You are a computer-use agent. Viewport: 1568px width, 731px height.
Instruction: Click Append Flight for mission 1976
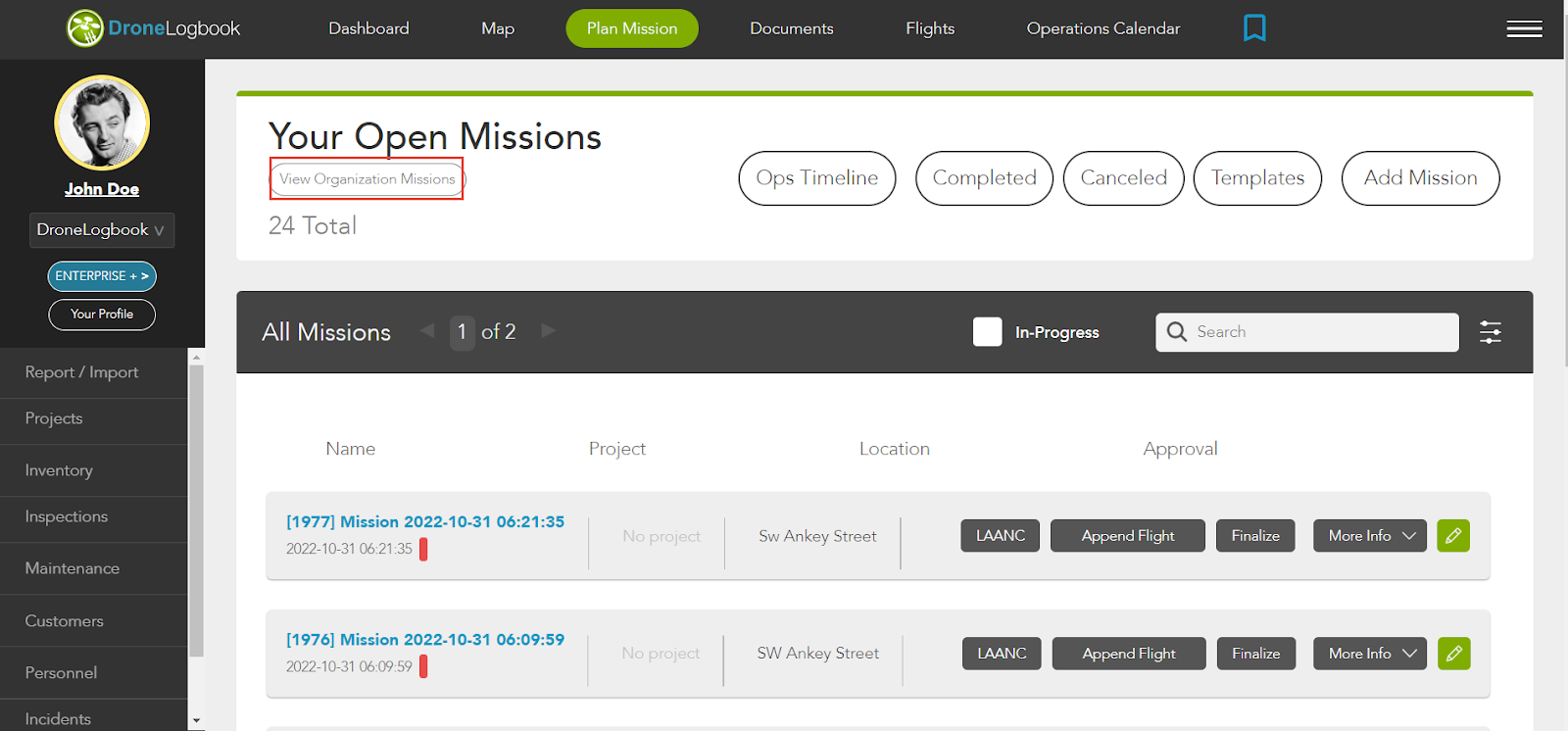click(x=1129, y=654)
